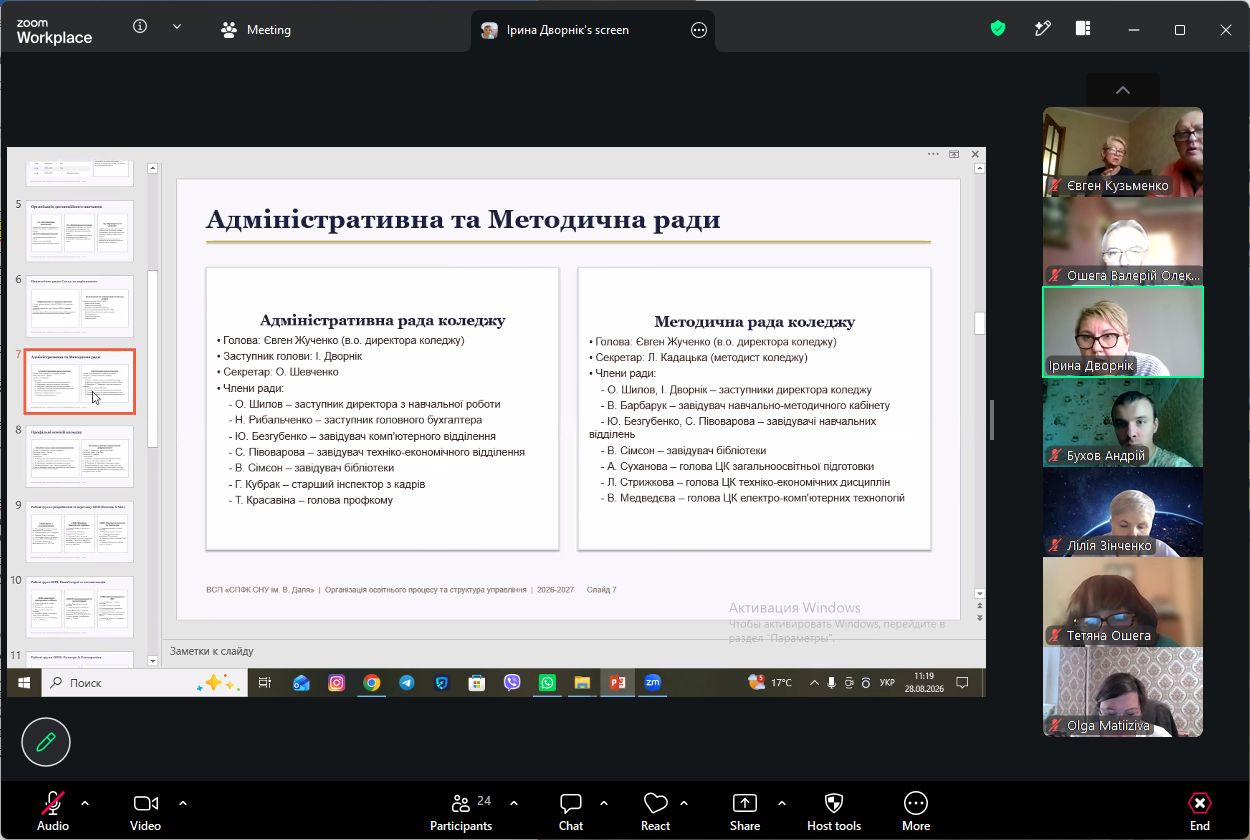
Task: Open Host tools
Action: pyautogui.click(x=834, y=811)
